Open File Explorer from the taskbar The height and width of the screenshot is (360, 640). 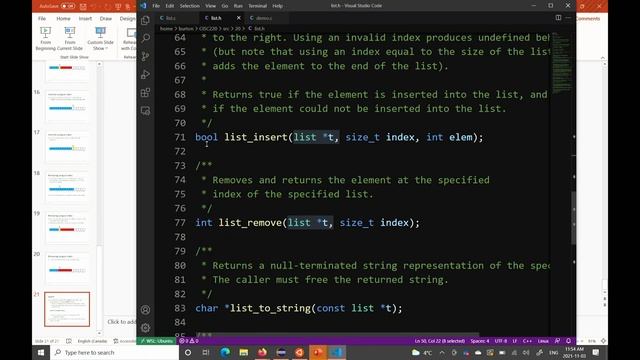point(244,352)
